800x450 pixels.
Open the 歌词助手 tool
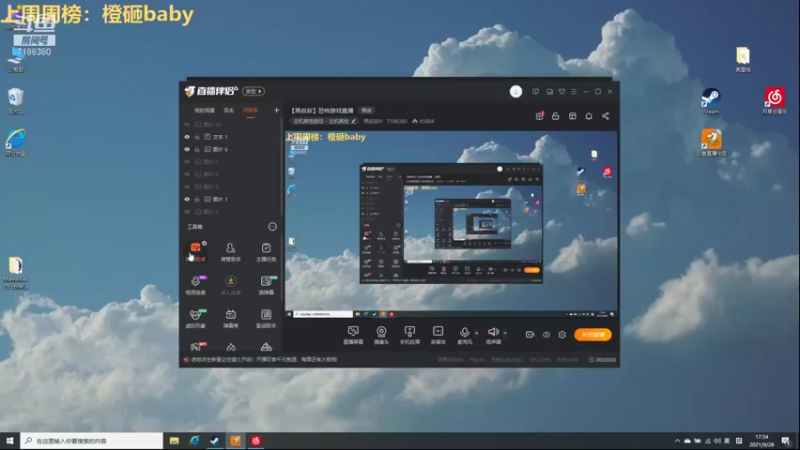coord(266,318)
